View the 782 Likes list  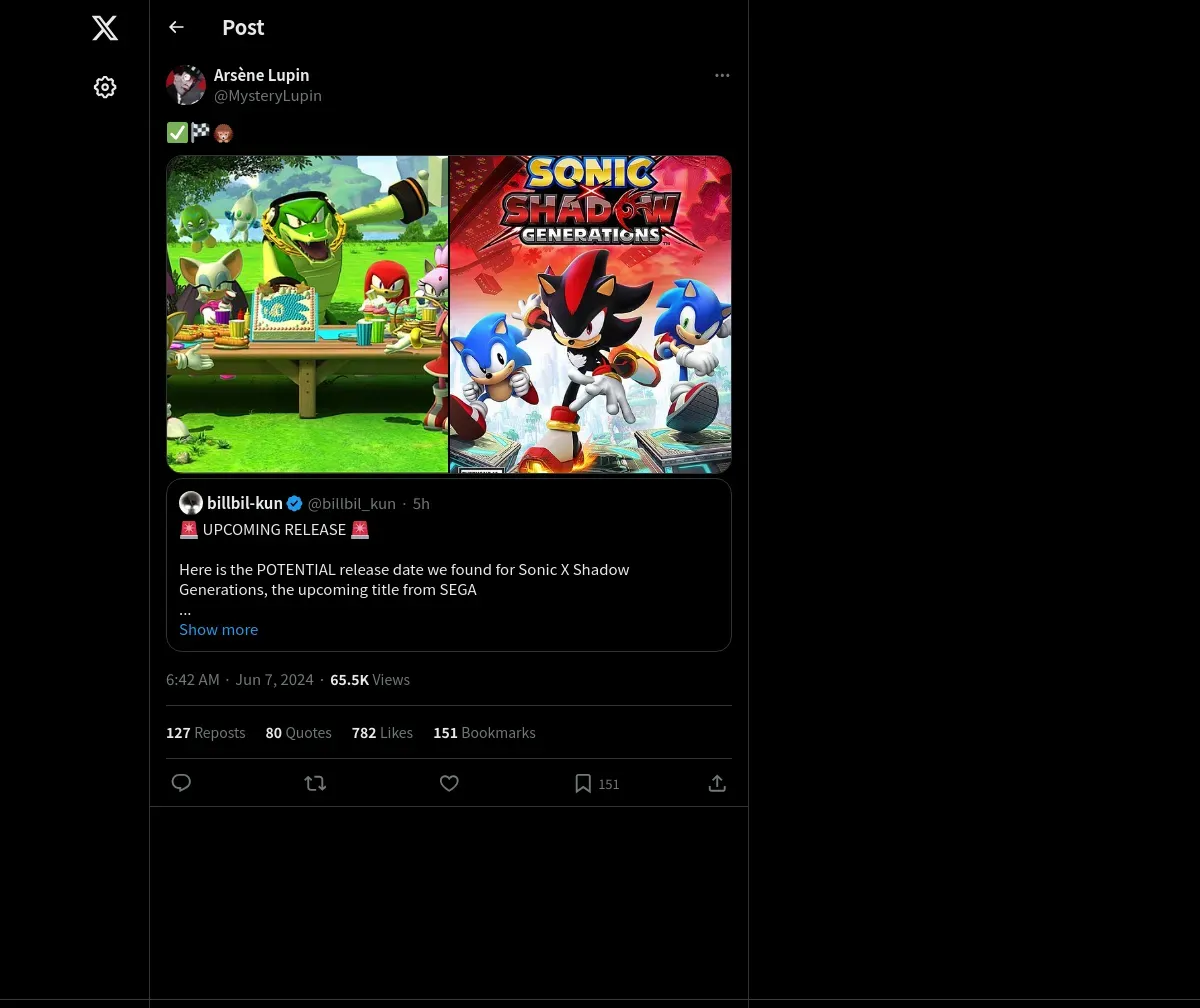tap(382, 732)
